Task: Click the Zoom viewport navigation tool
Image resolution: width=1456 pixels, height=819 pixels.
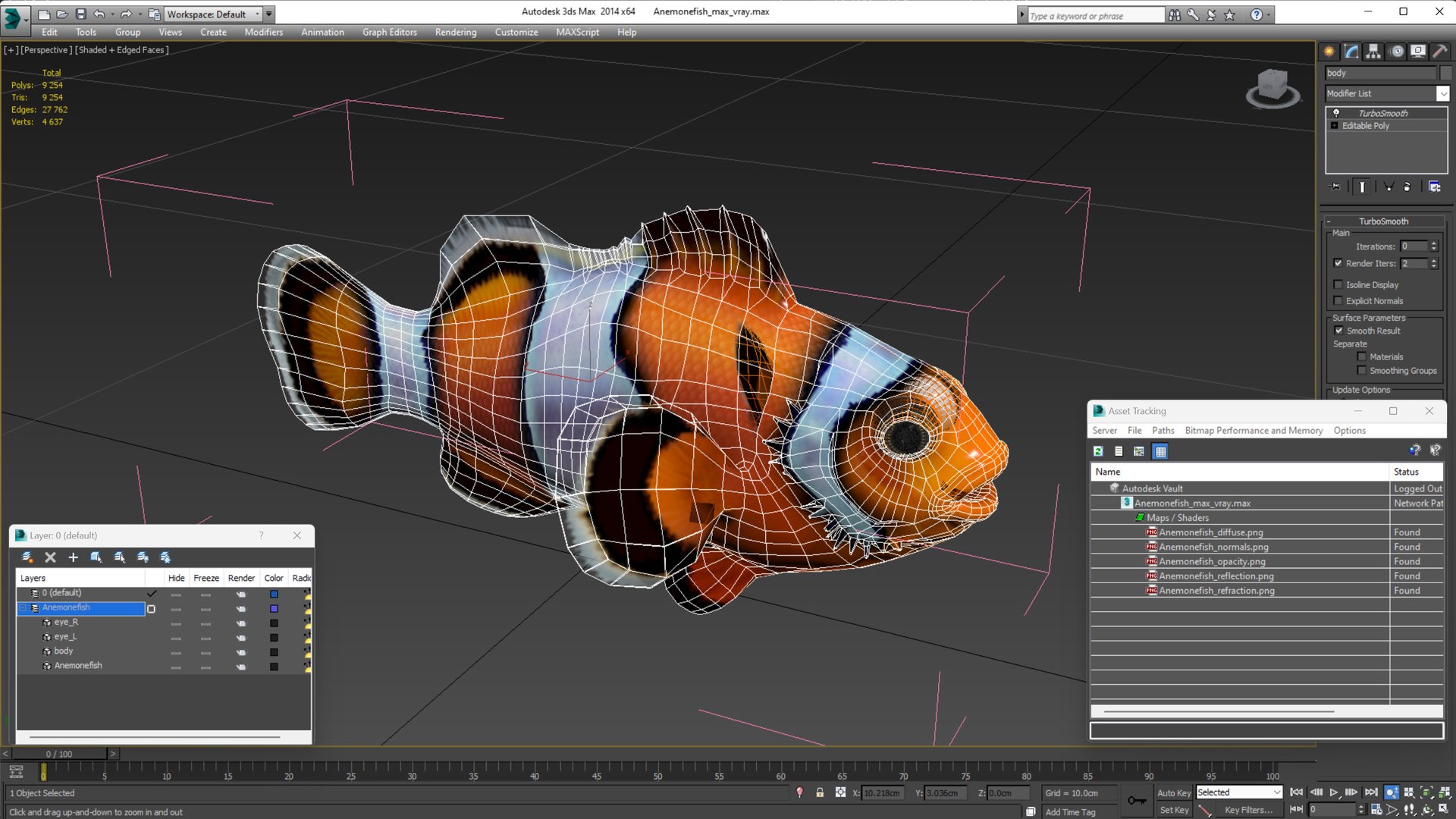Action: click(x=1392, y=792)
